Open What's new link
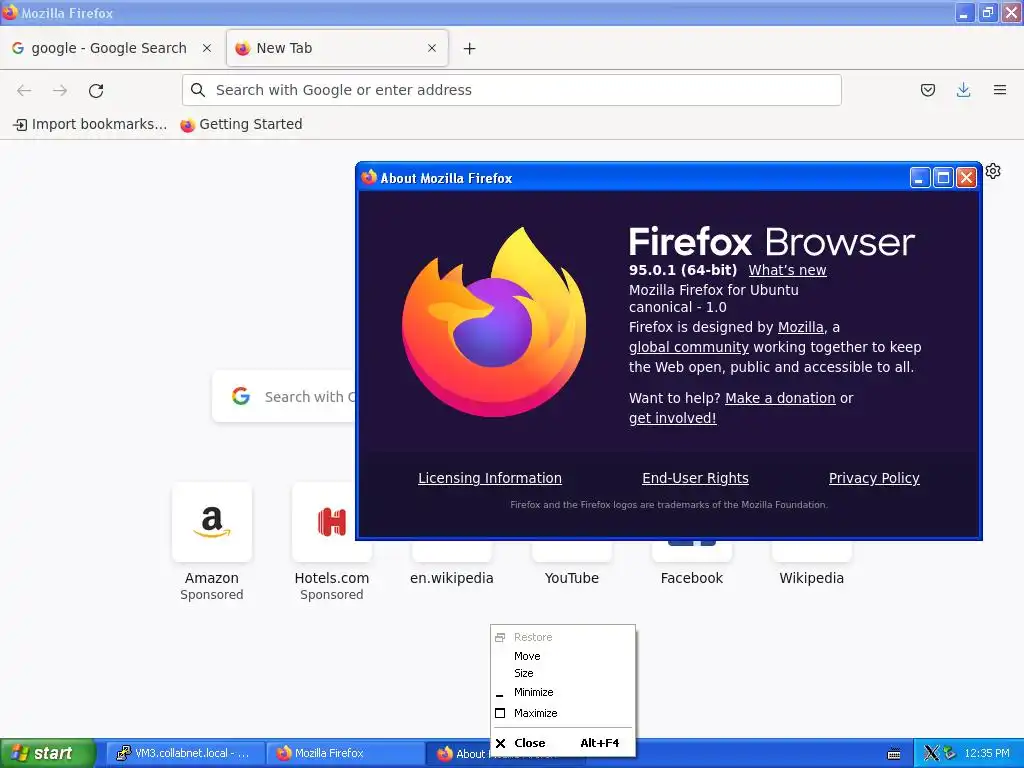This screenshot has height=768, width=1024. tap(787, 270)
